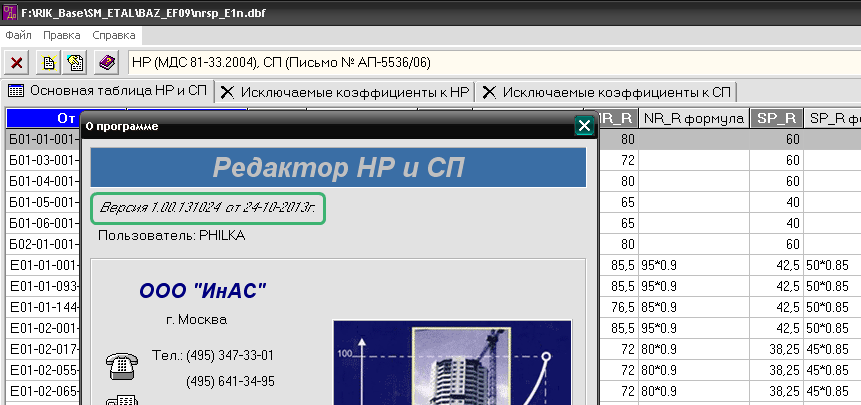
Task: Select row Е01-01-144
Action: coord(43,307)
